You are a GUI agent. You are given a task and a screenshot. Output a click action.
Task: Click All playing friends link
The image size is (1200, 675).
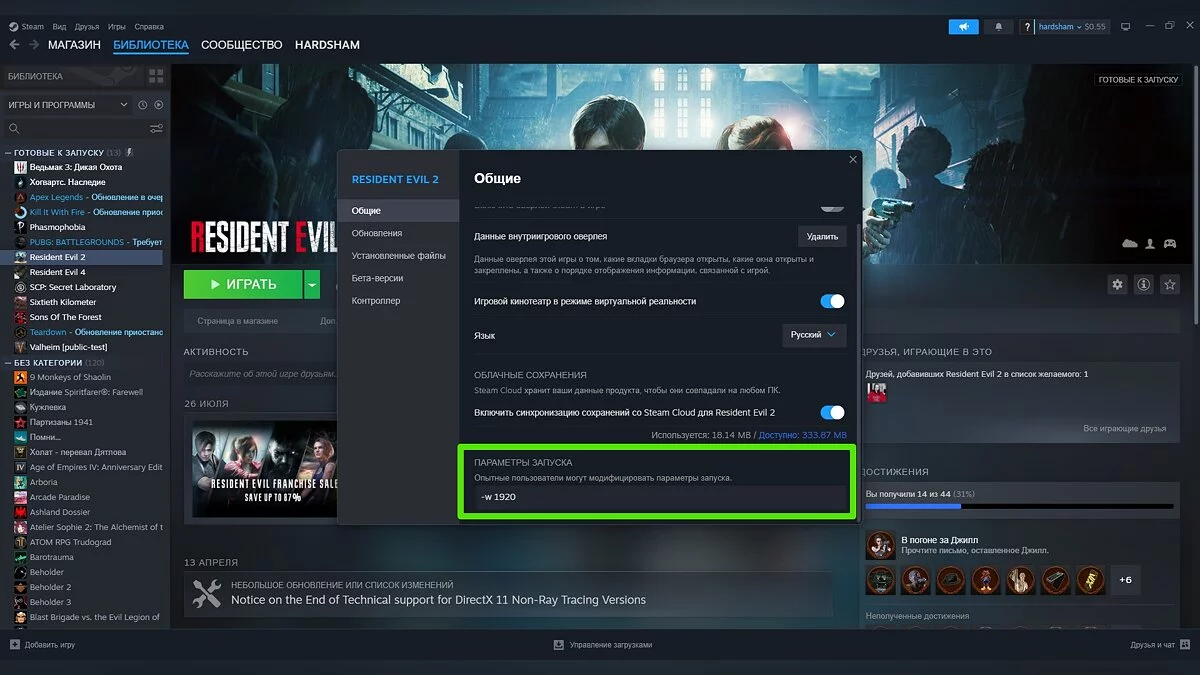click(x=1125, y=429)
